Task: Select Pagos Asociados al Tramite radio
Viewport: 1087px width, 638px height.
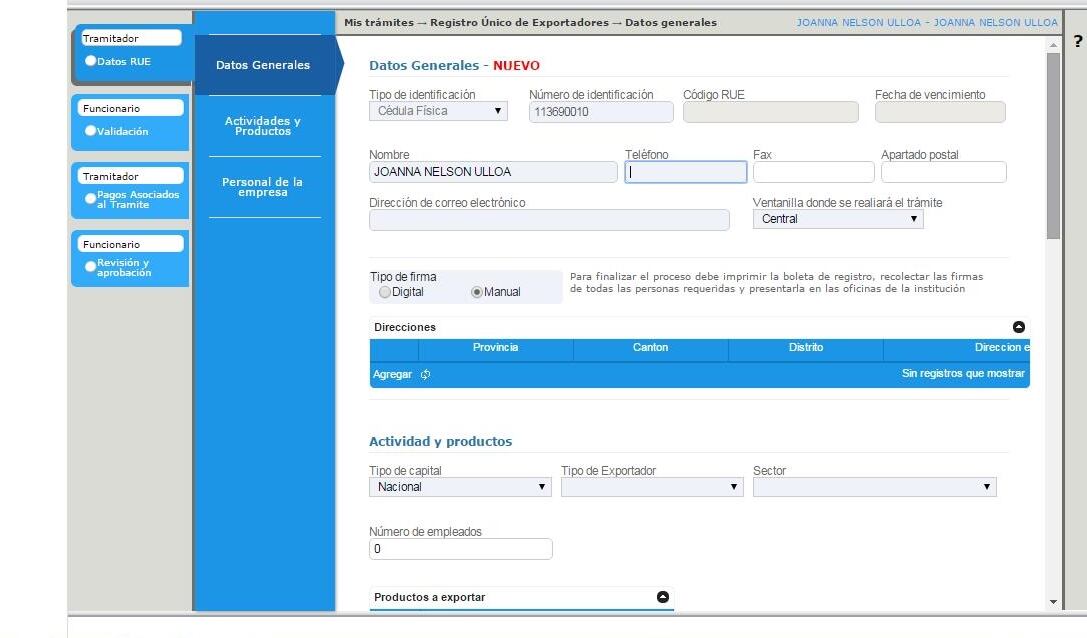Action: click(90, 199)
